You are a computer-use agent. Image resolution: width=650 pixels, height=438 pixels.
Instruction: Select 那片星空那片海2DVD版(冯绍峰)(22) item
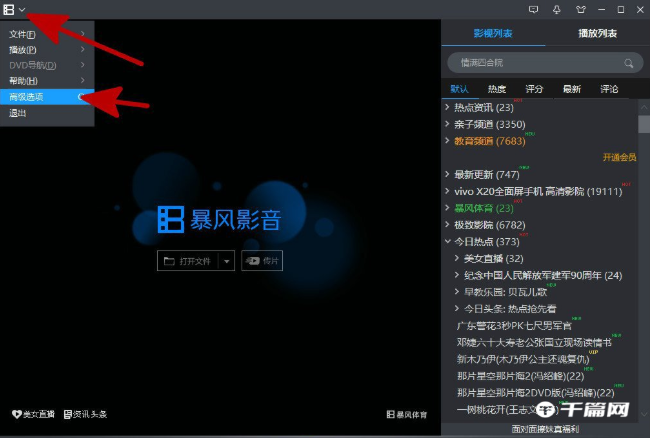coord(536,393)
